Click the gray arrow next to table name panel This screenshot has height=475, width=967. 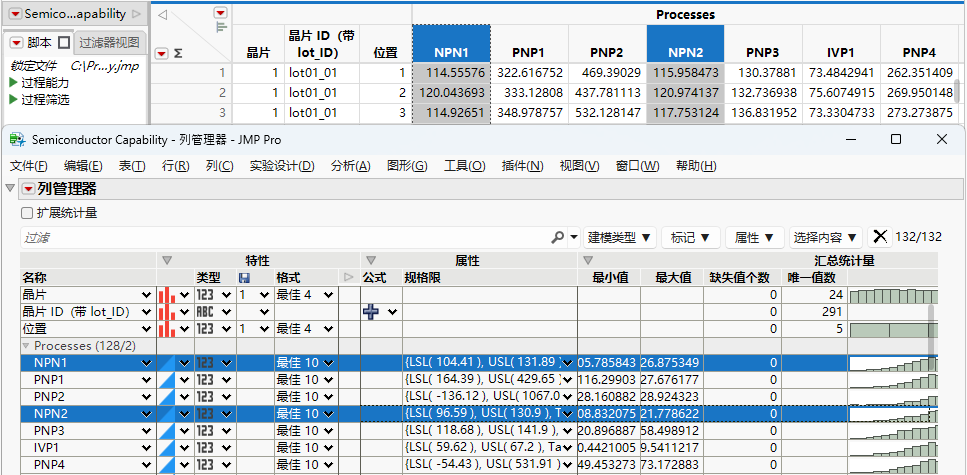pyautogui.click(x=137, y=14)
